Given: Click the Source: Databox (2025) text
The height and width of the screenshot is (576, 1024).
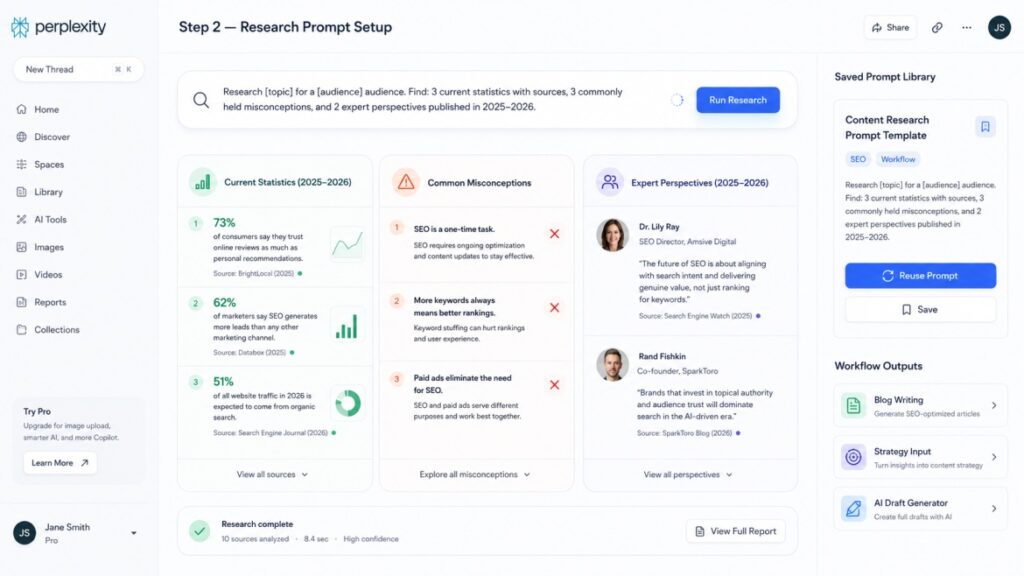Looking at the screenshot, I should (249, 353).
